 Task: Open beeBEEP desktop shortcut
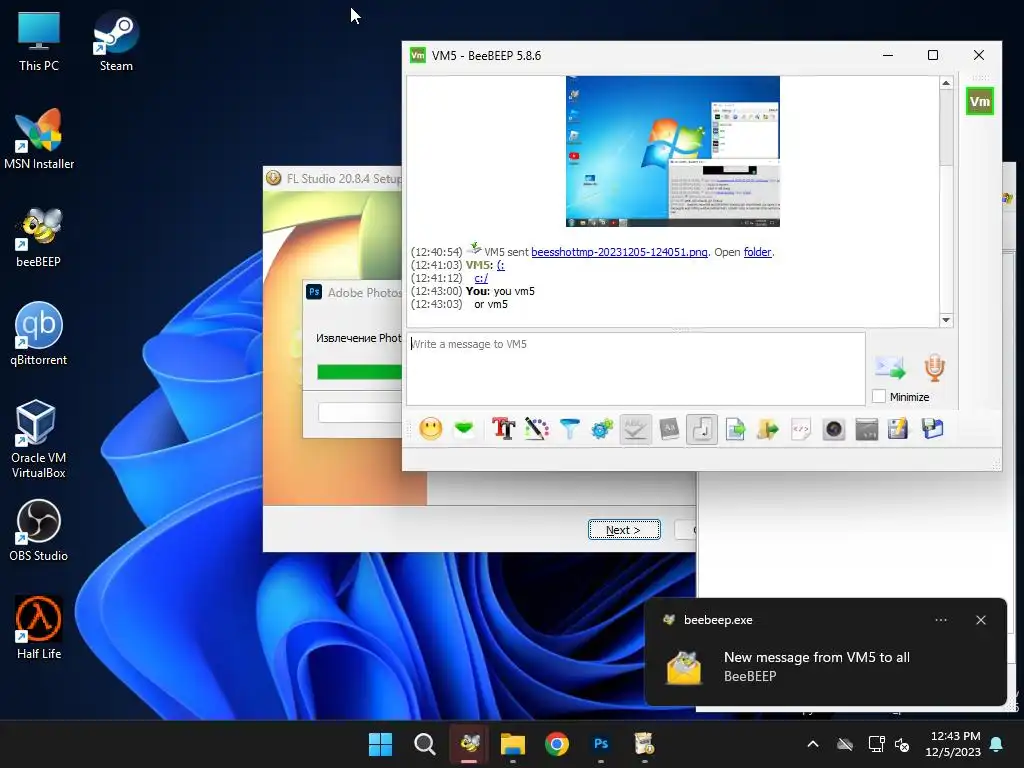pyautogui.click(x=39, y=238)
